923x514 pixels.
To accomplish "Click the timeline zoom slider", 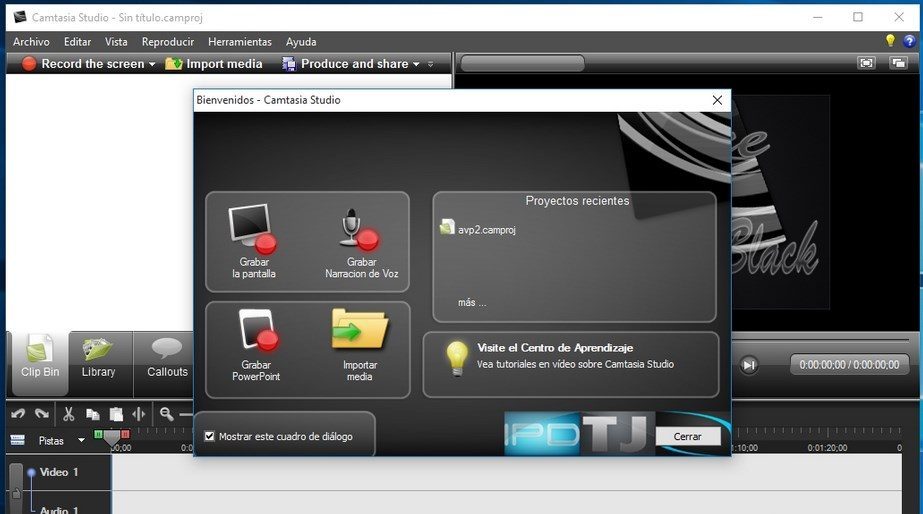I will pos(185,414).
